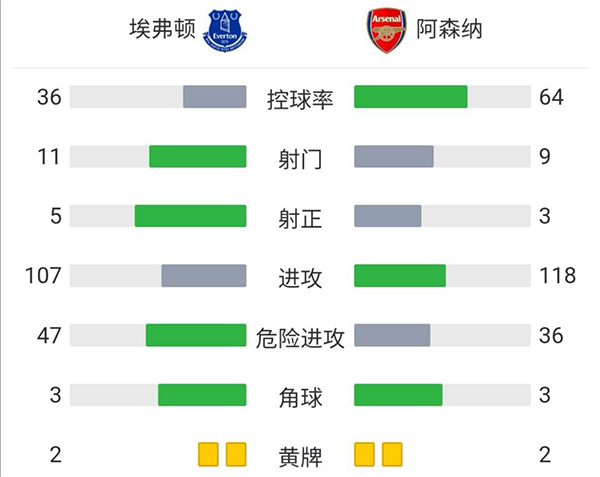Click Everton's first yellow card icon
The image size is (600, 477).
[208, 455]
